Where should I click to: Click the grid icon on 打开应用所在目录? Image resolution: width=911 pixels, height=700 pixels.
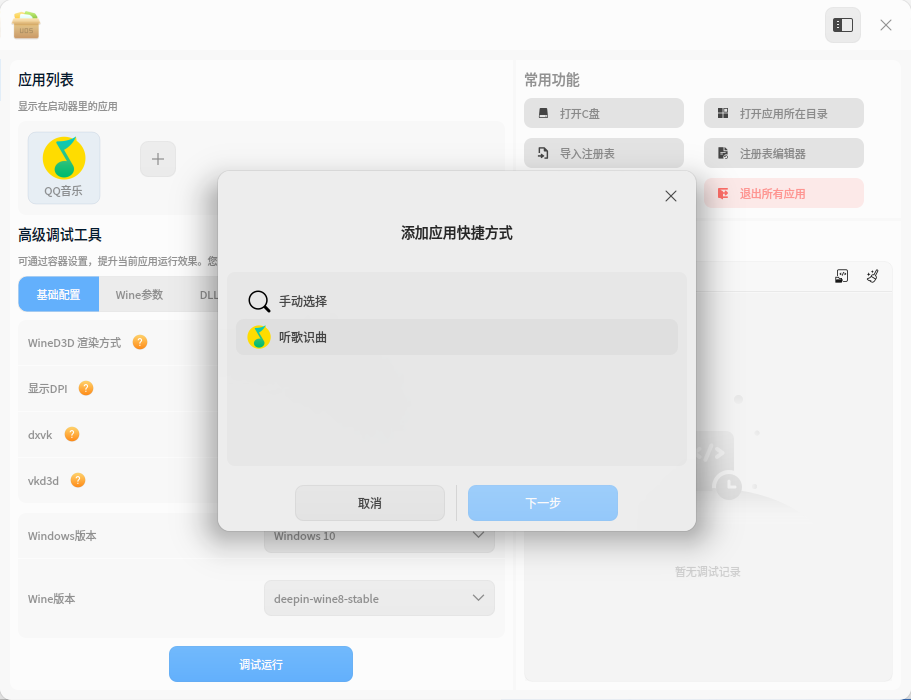[723, 113]
